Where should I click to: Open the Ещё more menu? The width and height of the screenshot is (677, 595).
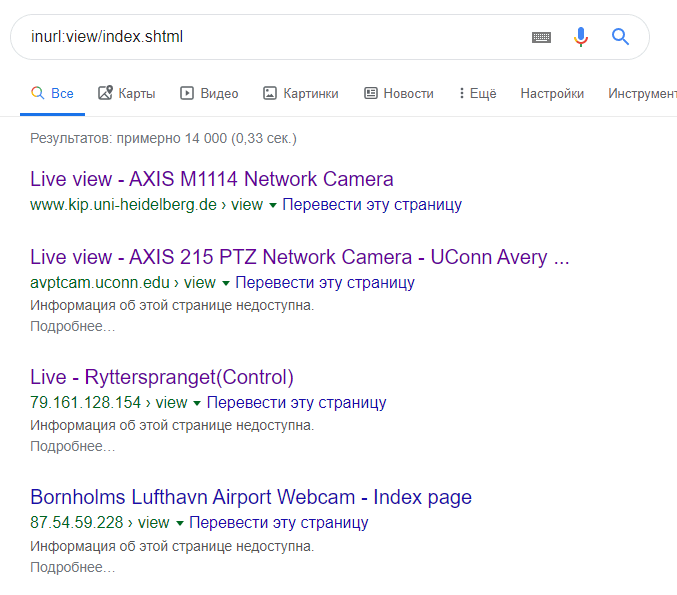coord(478,93)
